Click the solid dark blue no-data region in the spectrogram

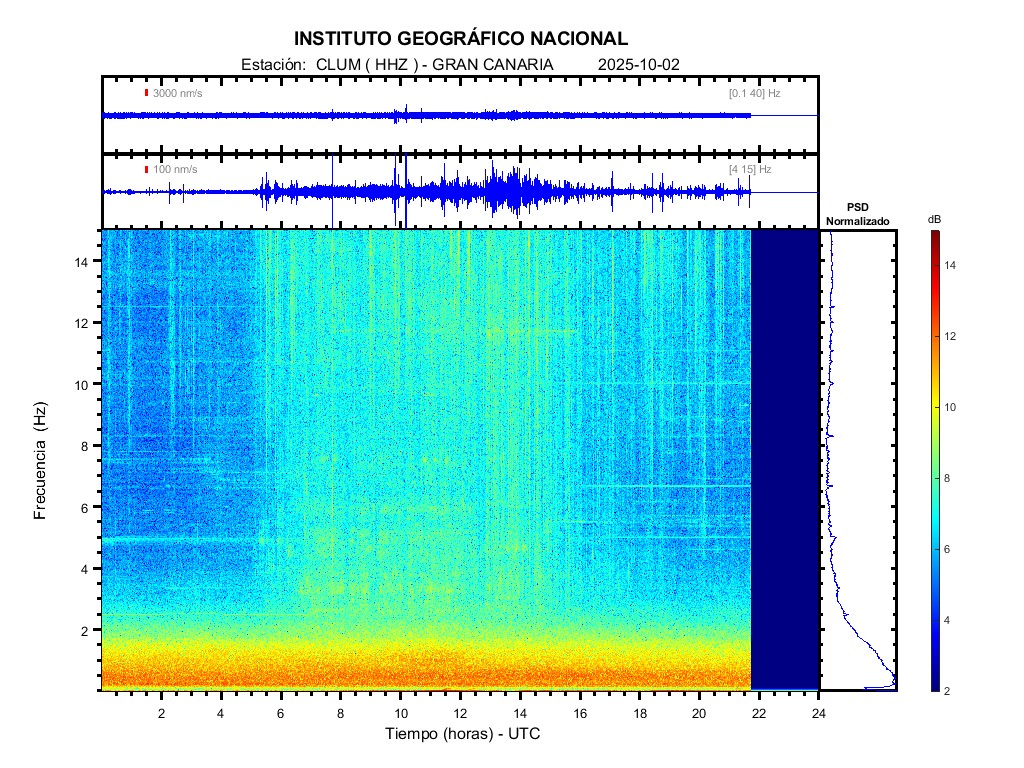785,460
